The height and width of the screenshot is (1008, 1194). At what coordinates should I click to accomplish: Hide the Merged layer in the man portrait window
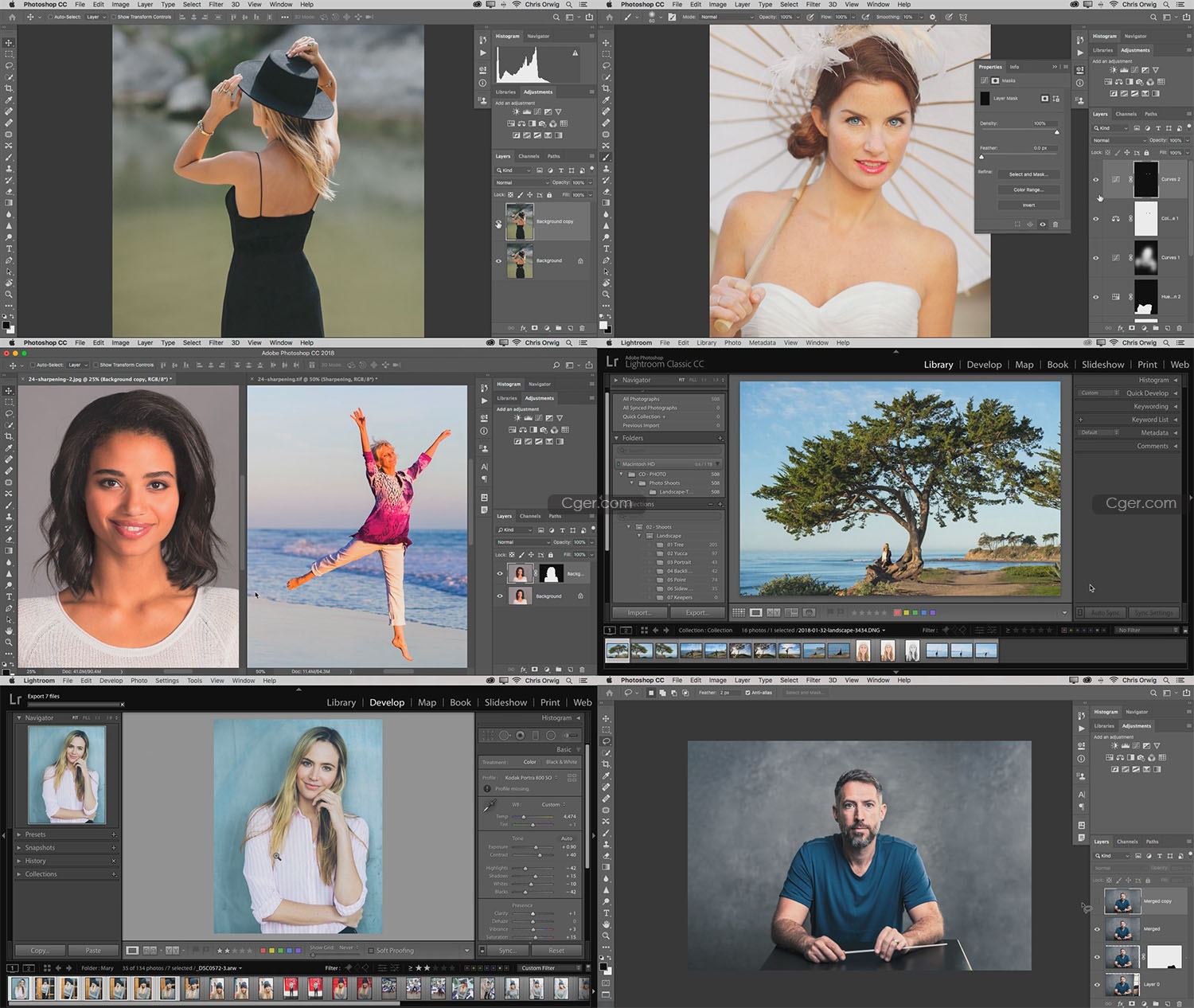coord(1097,929)
